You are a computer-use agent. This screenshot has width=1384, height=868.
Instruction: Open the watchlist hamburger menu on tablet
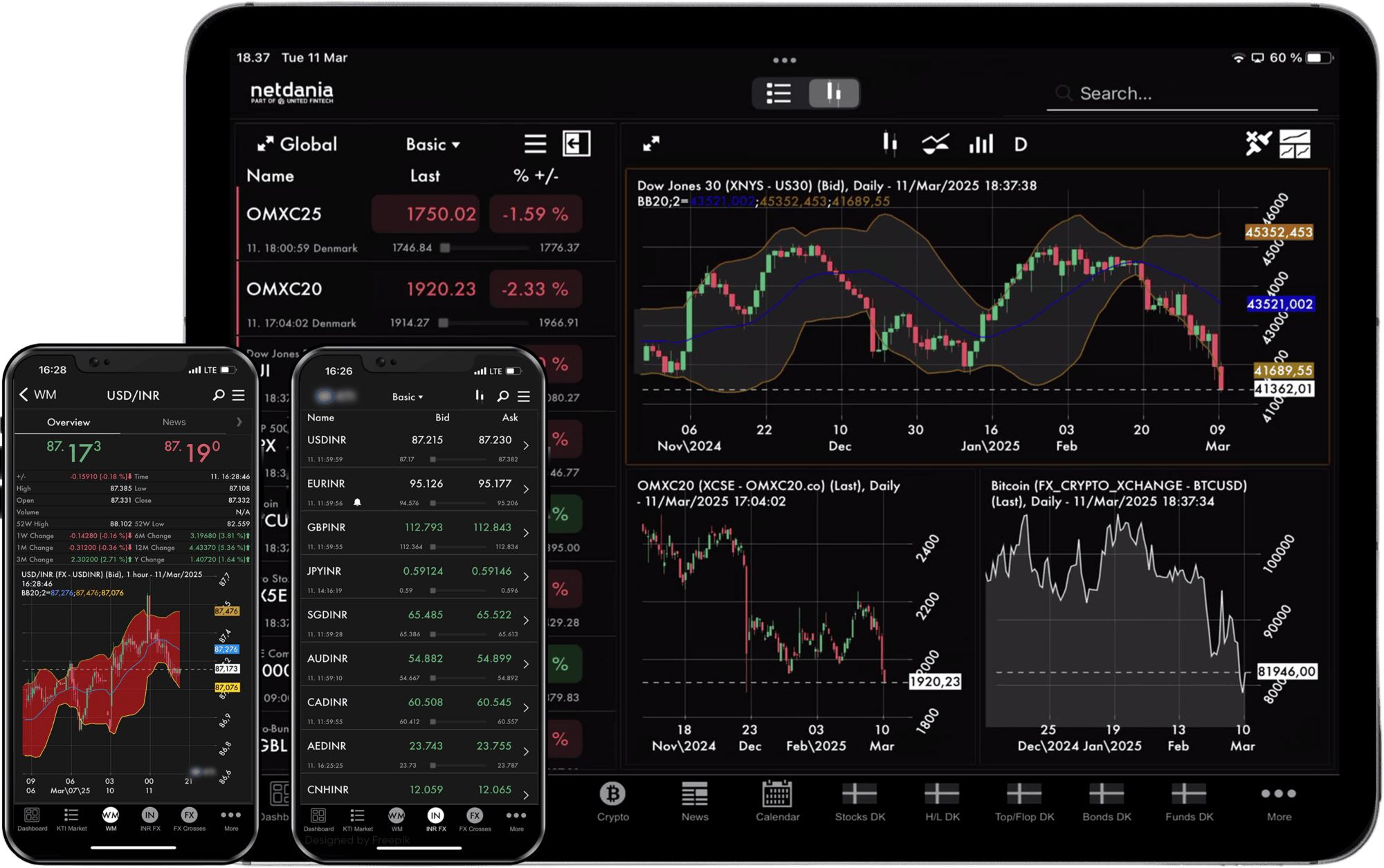(x=535, y=144)
